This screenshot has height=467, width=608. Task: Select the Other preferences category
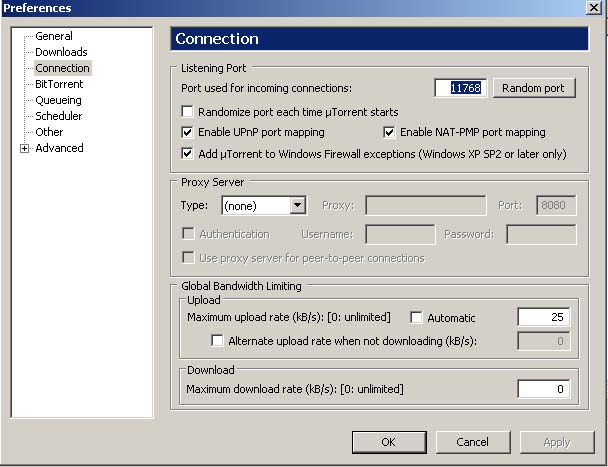[49, 132]
